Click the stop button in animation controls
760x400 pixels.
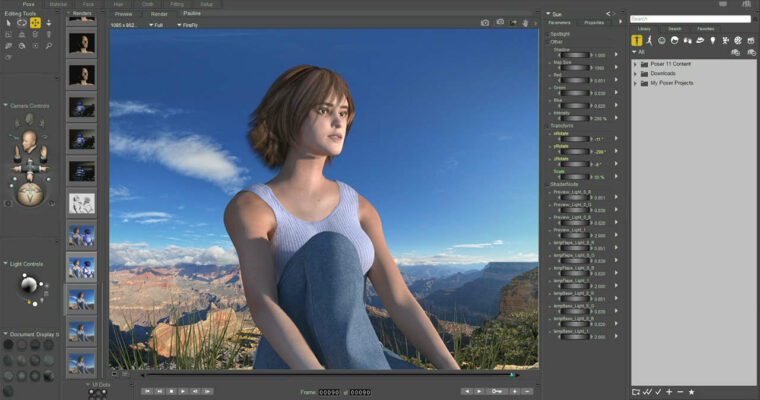click(171, 391)
